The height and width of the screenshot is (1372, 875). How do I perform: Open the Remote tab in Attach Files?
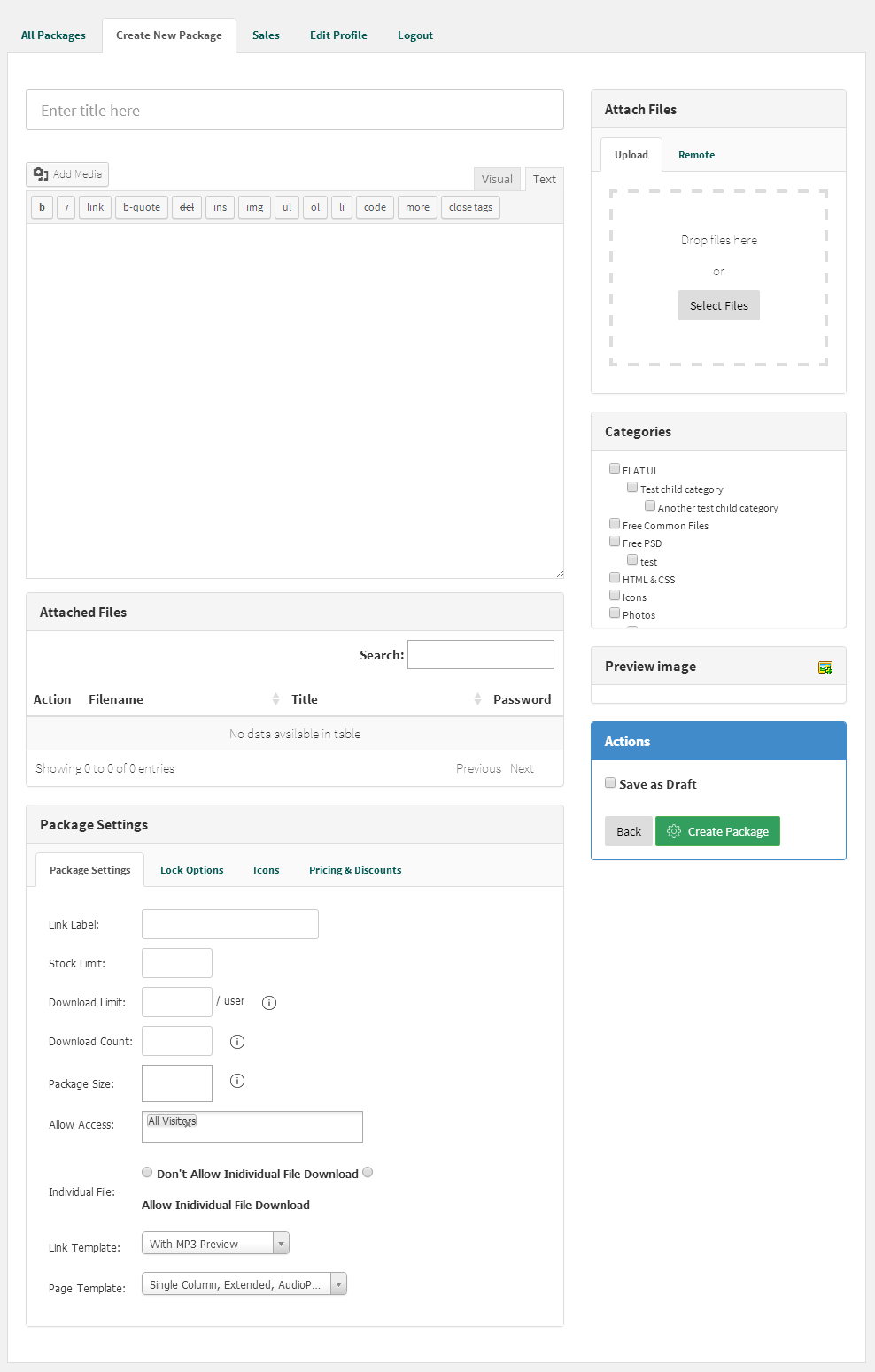click(x=696, y=155)
